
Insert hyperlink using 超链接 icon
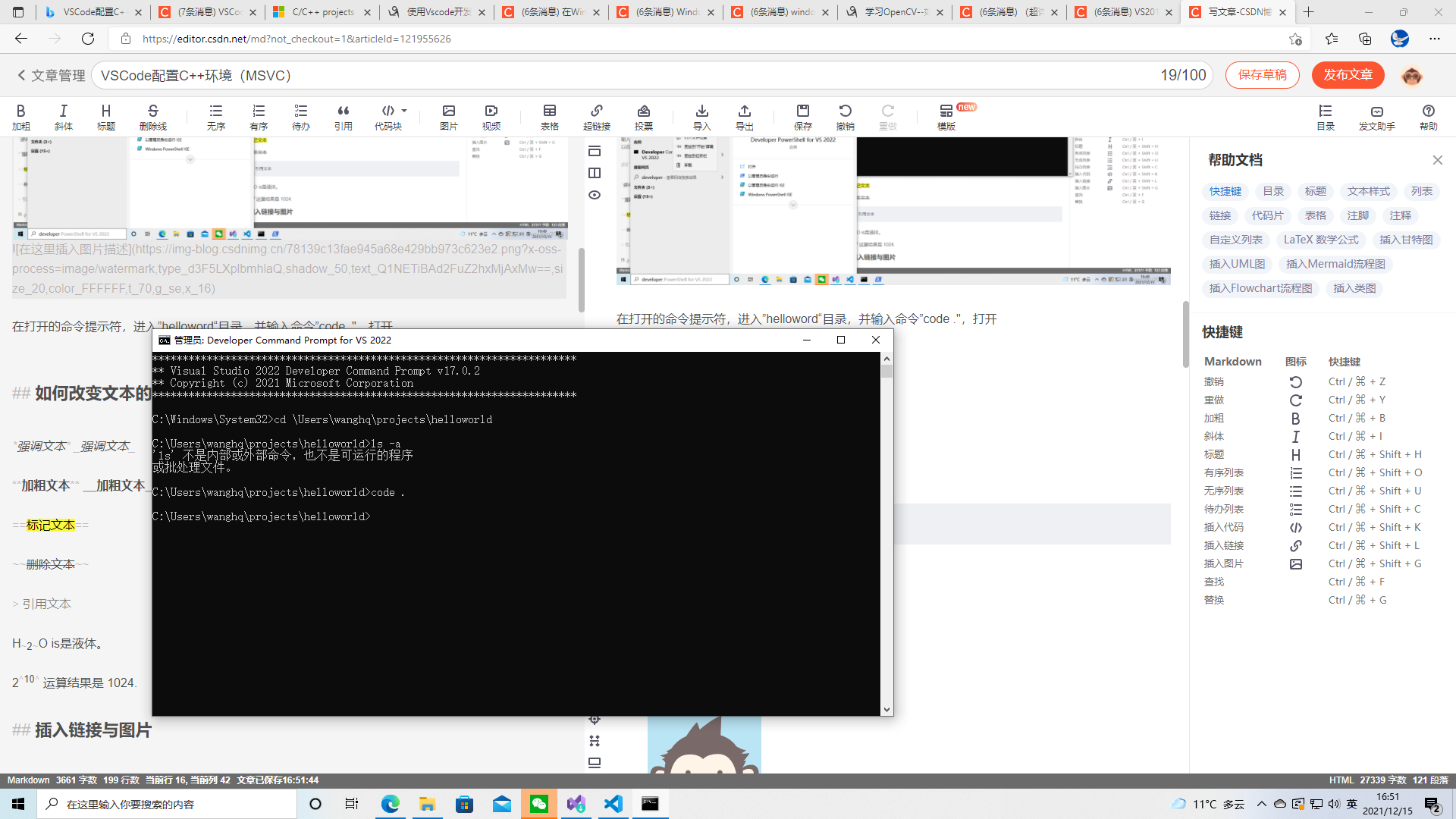[597, 117]
